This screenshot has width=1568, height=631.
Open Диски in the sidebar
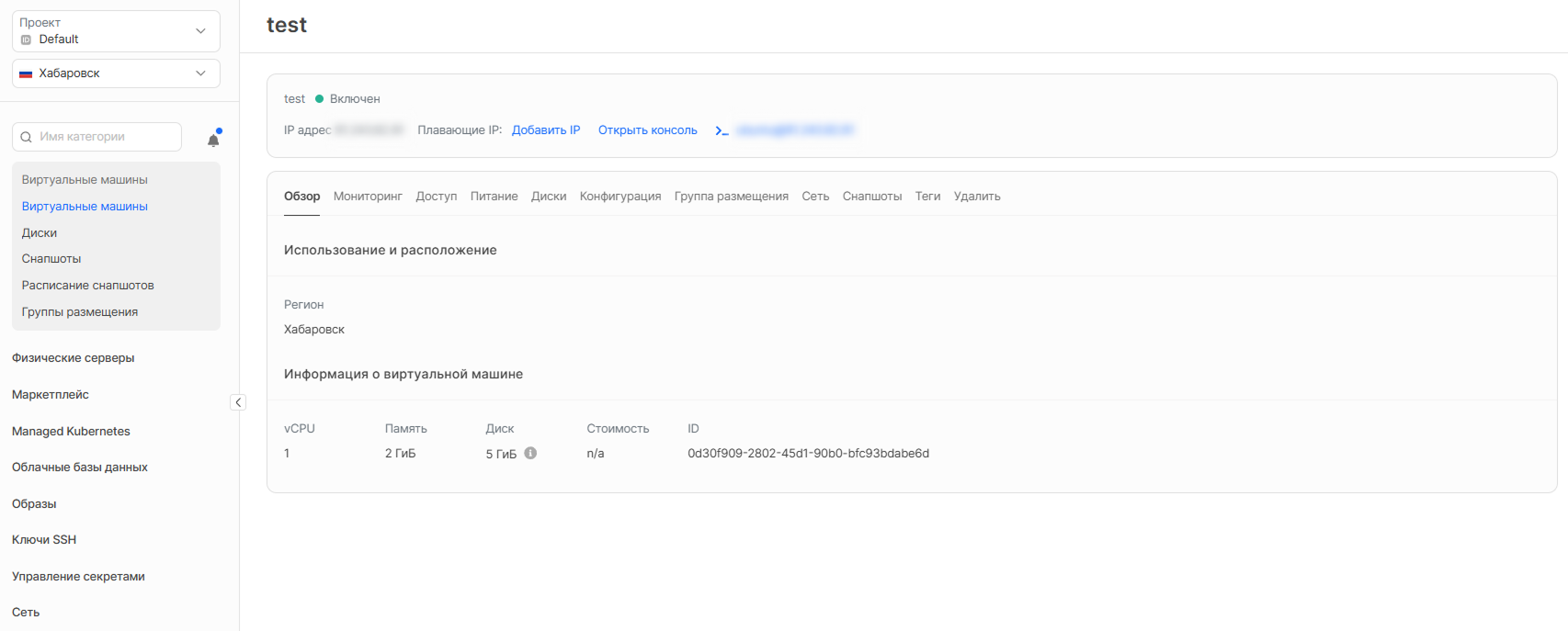tap(40, 233)
